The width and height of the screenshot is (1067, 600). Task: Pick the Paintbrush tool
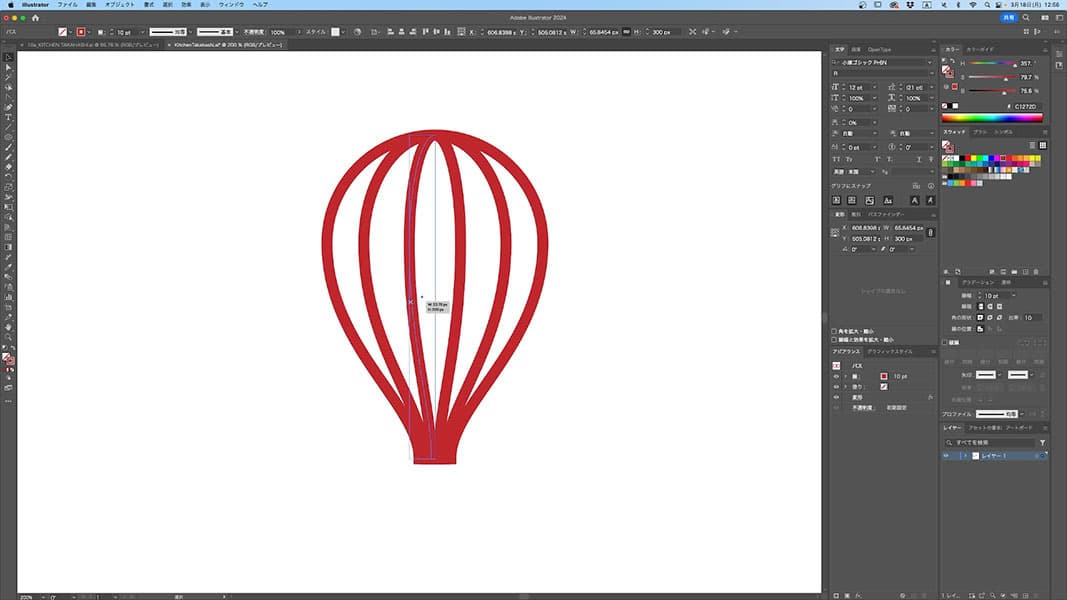pos(8,147)
